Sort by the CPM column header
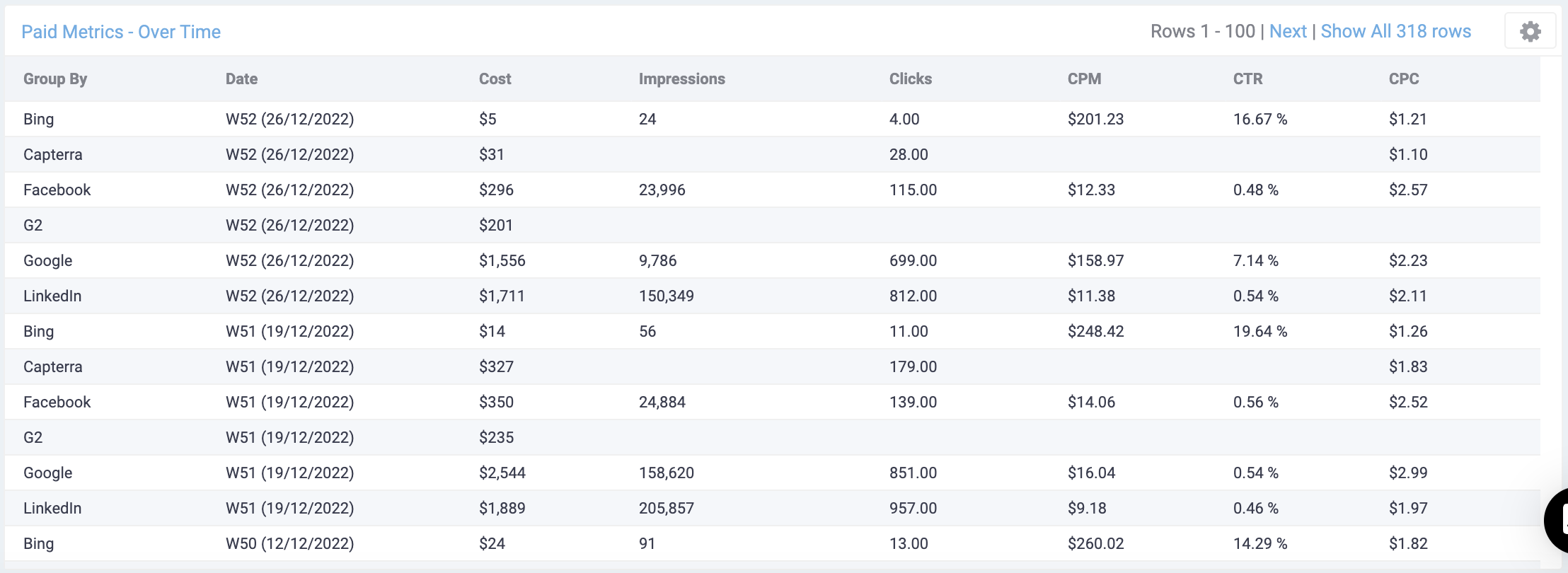Image resolution: width=1568 pixels, height=573 pixels. click(x=1084, y=79)
